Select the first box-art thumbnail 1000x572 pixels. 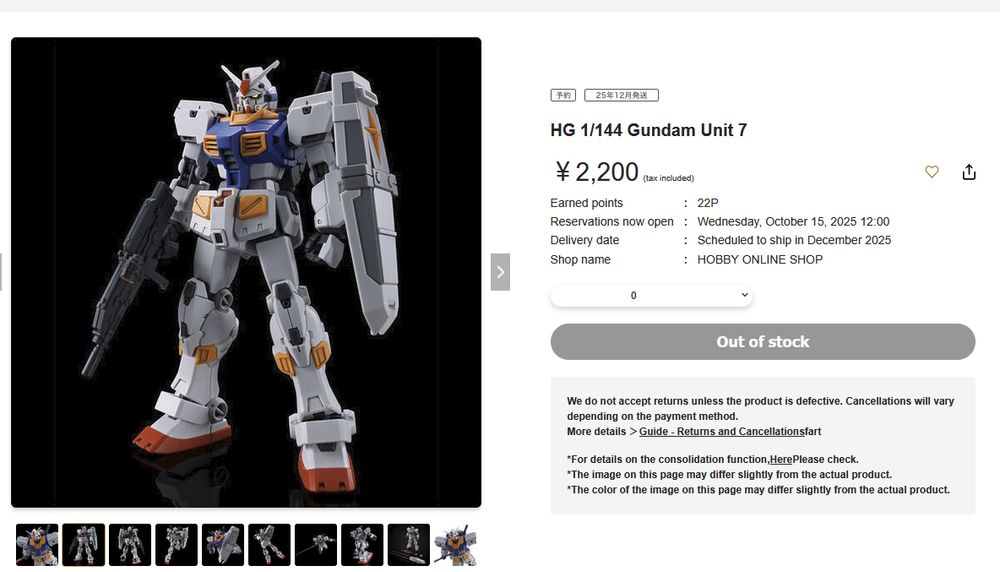pyautogui.click(x=37, y=545)
